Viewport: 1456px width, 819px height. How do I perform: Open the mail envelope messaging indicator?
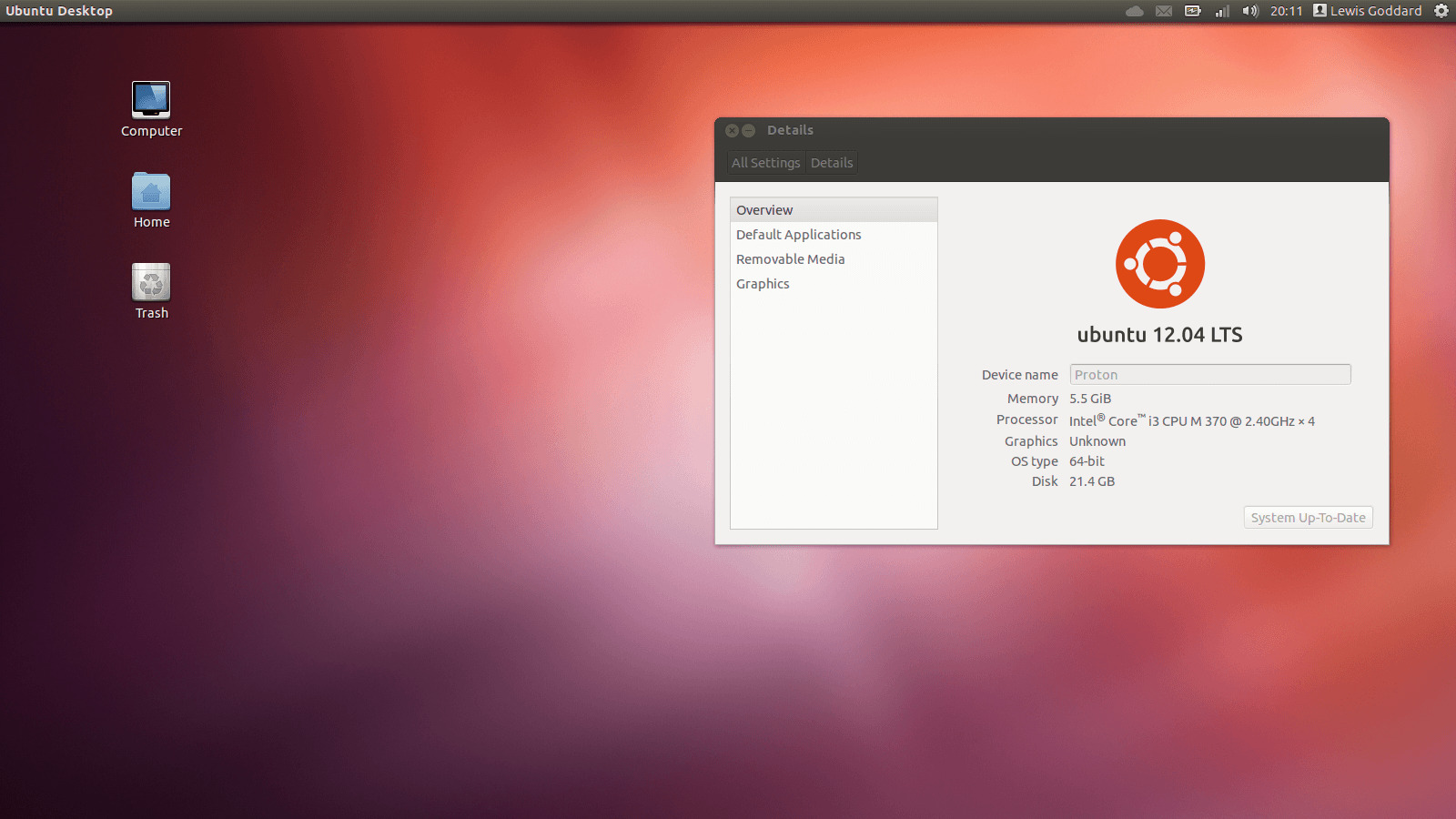1163,11
